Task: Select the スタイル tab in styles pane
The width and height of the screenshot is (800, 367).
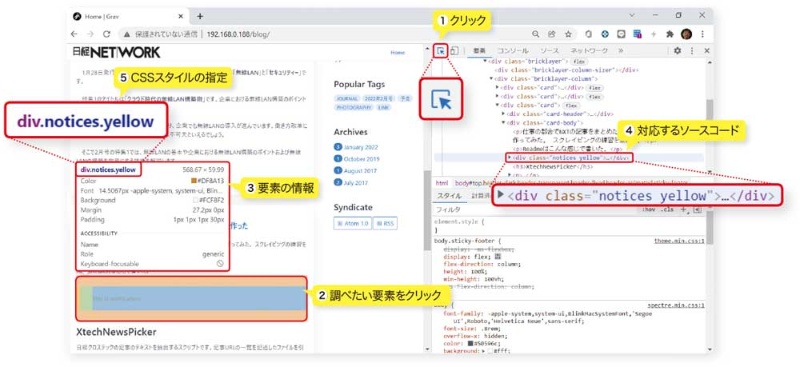Action: 449,195
